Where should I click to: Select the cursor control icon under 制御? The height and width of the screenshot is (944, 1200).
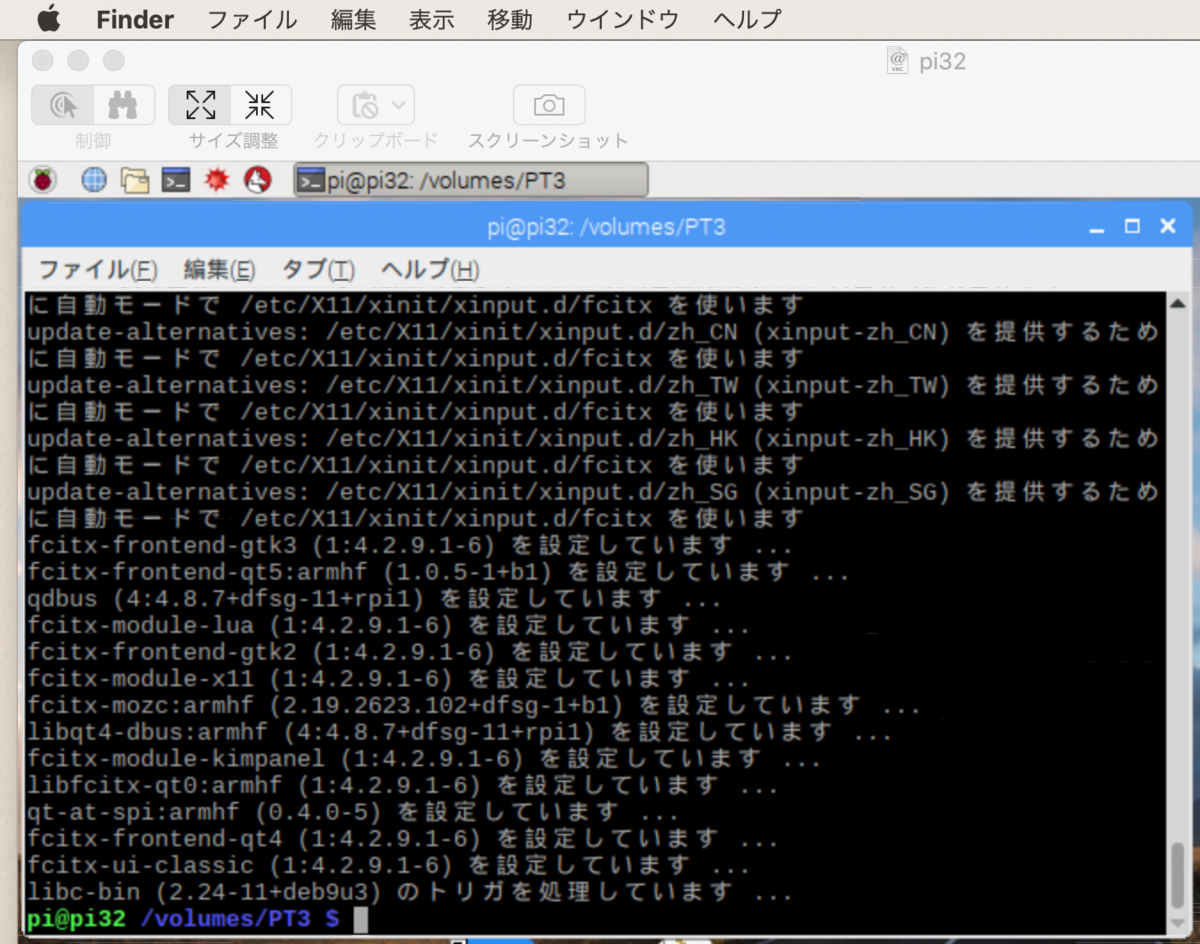60,104
